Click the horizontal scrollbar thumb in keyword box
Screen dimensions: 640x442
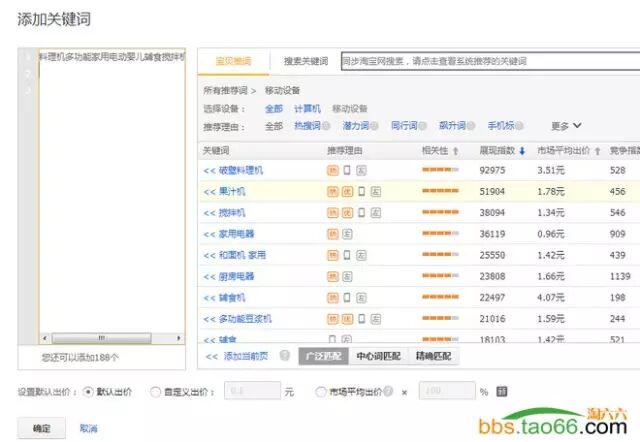coord(102,338)
